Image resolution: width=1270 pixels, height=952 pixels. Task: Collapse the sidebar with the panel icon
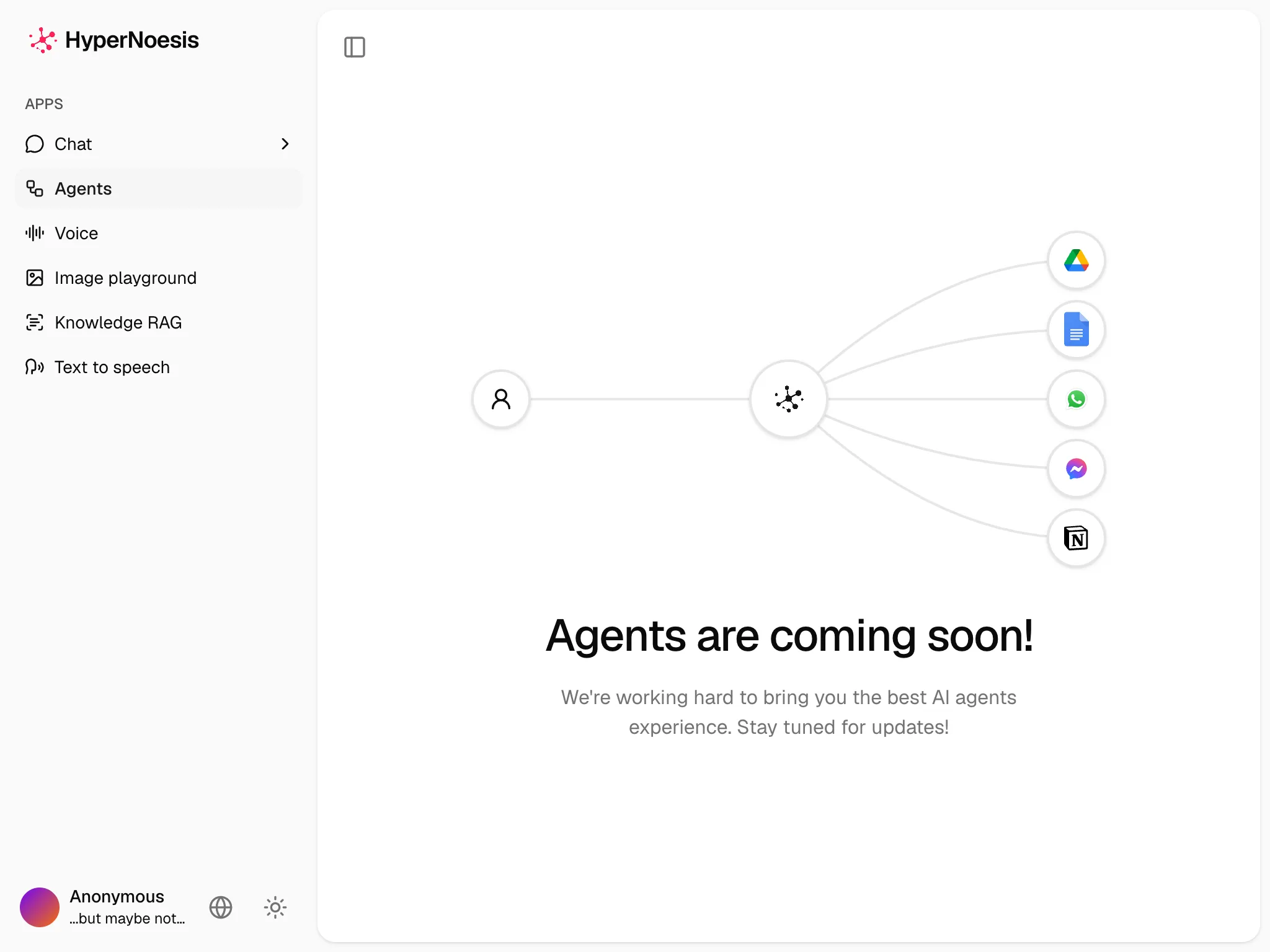355,47
